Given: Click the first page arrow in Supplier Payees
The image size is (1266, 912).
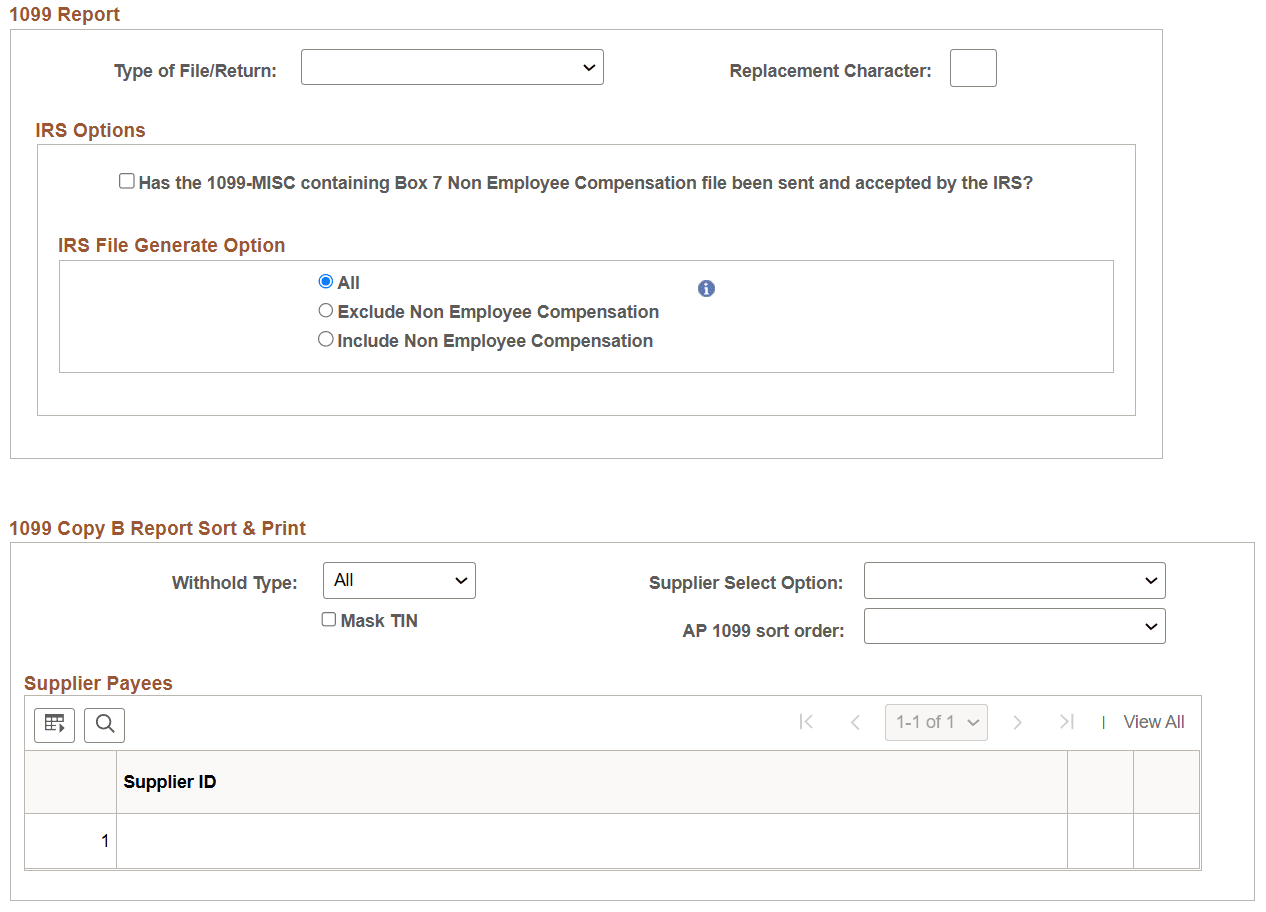Looking at the screenshot, I should tap(806, 721).
